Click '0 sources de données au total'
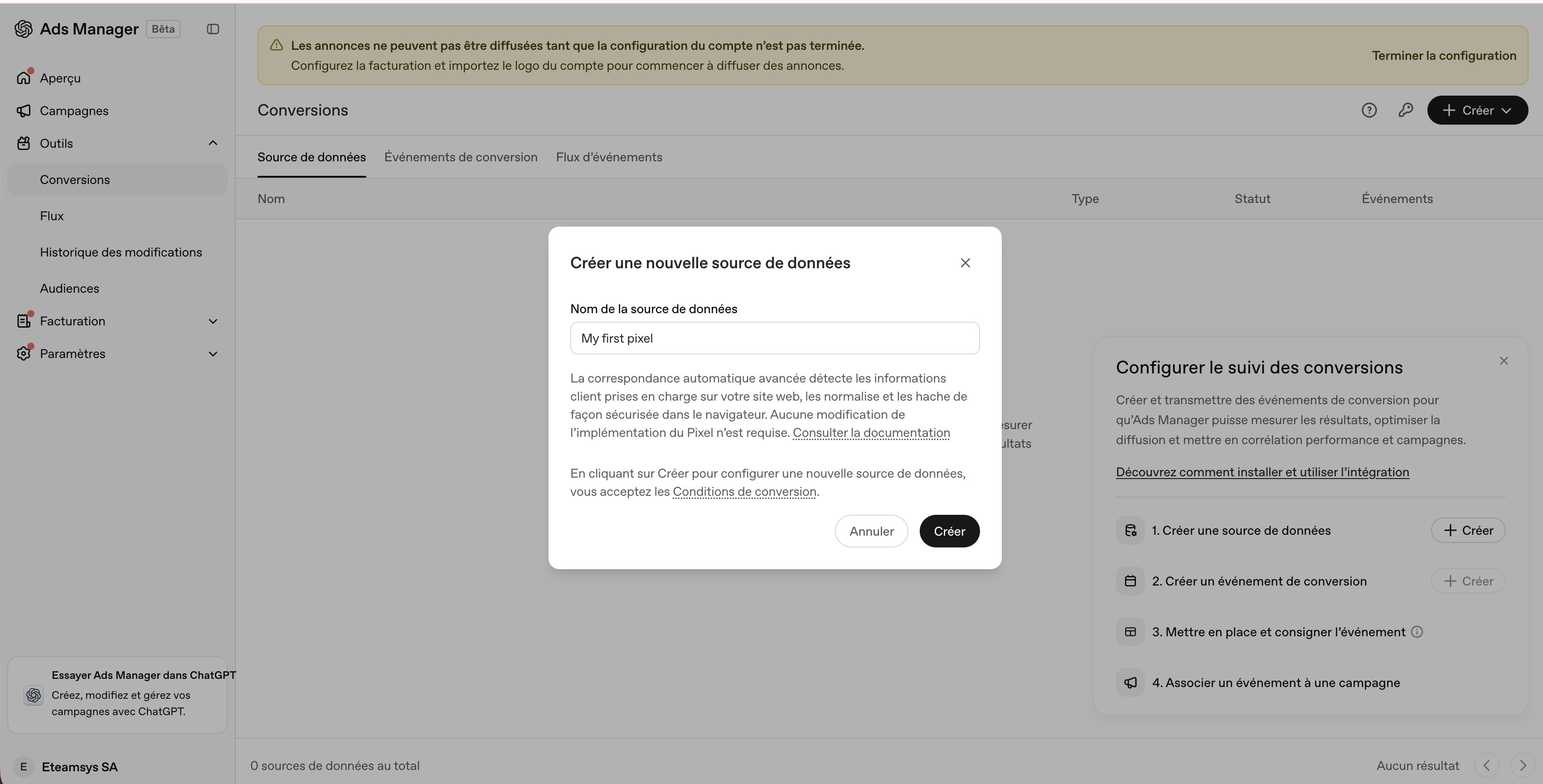1543x784 pixels. 335,766
